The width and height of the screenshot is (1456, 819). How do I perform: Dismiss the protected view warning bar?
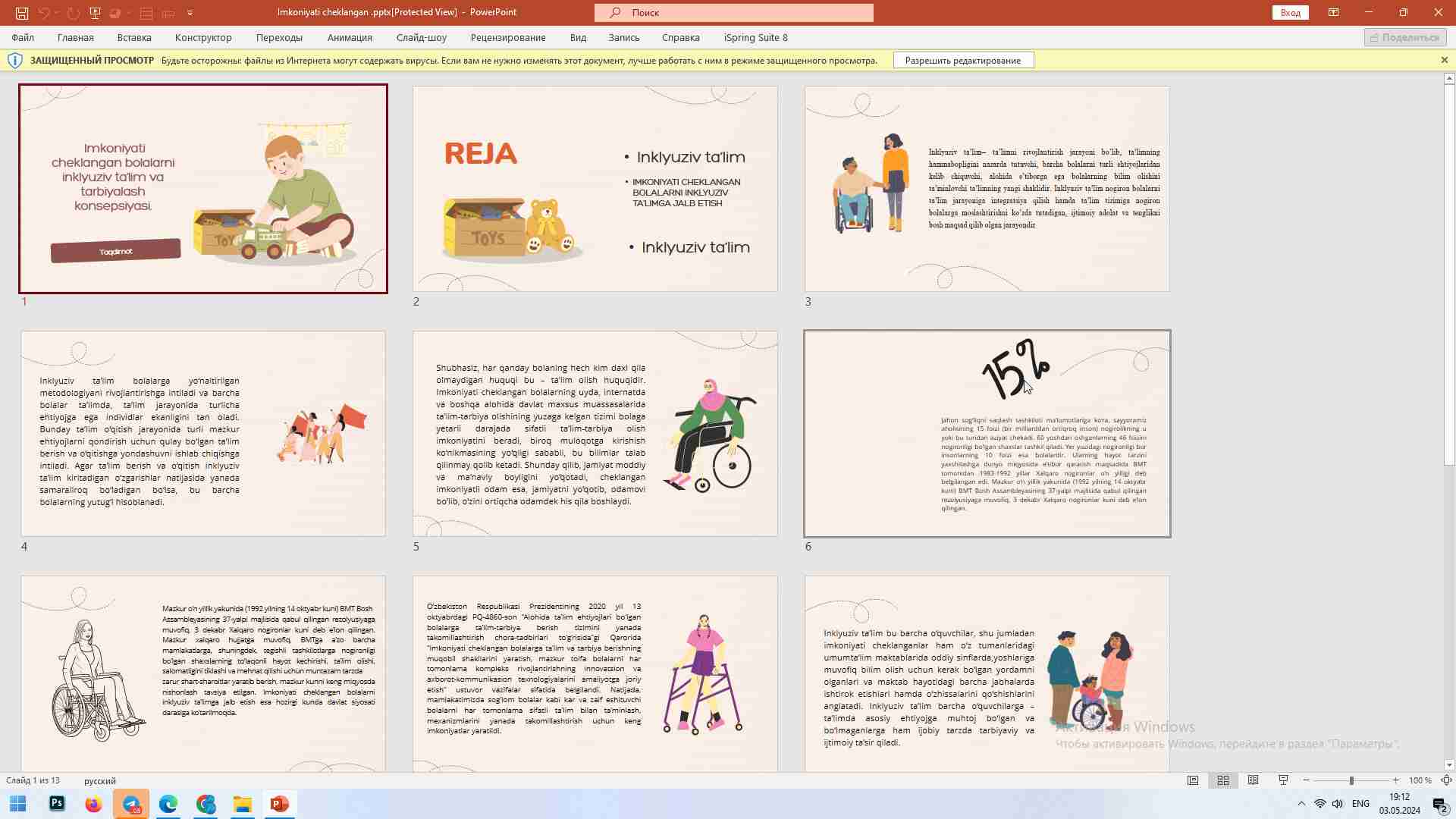pos(1444,60)
